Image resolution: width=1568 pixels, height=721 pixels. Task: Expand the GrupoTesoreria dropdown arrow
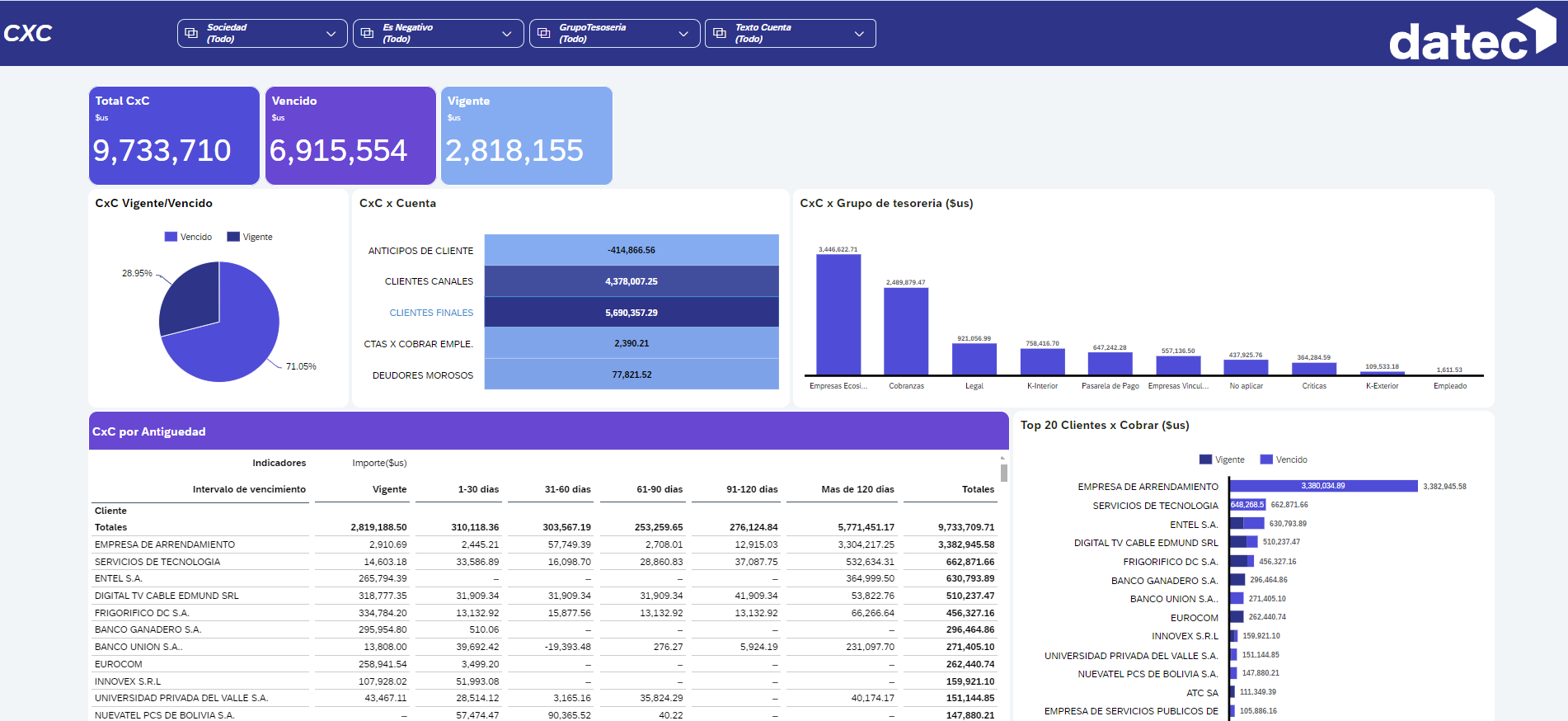click(x=683, y=34)
